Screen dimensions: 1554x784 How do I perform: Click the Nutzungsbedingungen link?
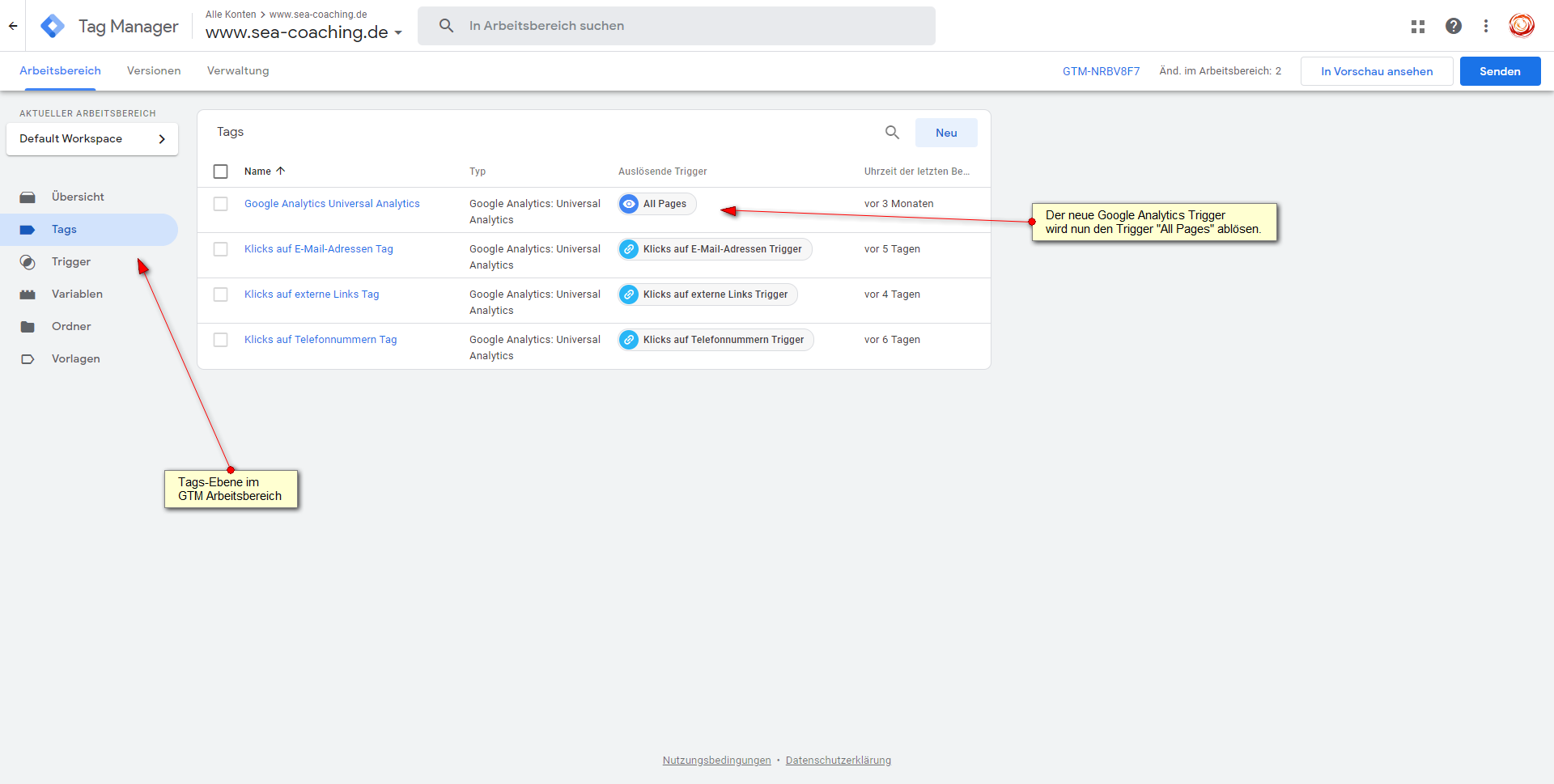tap(717, 761)
